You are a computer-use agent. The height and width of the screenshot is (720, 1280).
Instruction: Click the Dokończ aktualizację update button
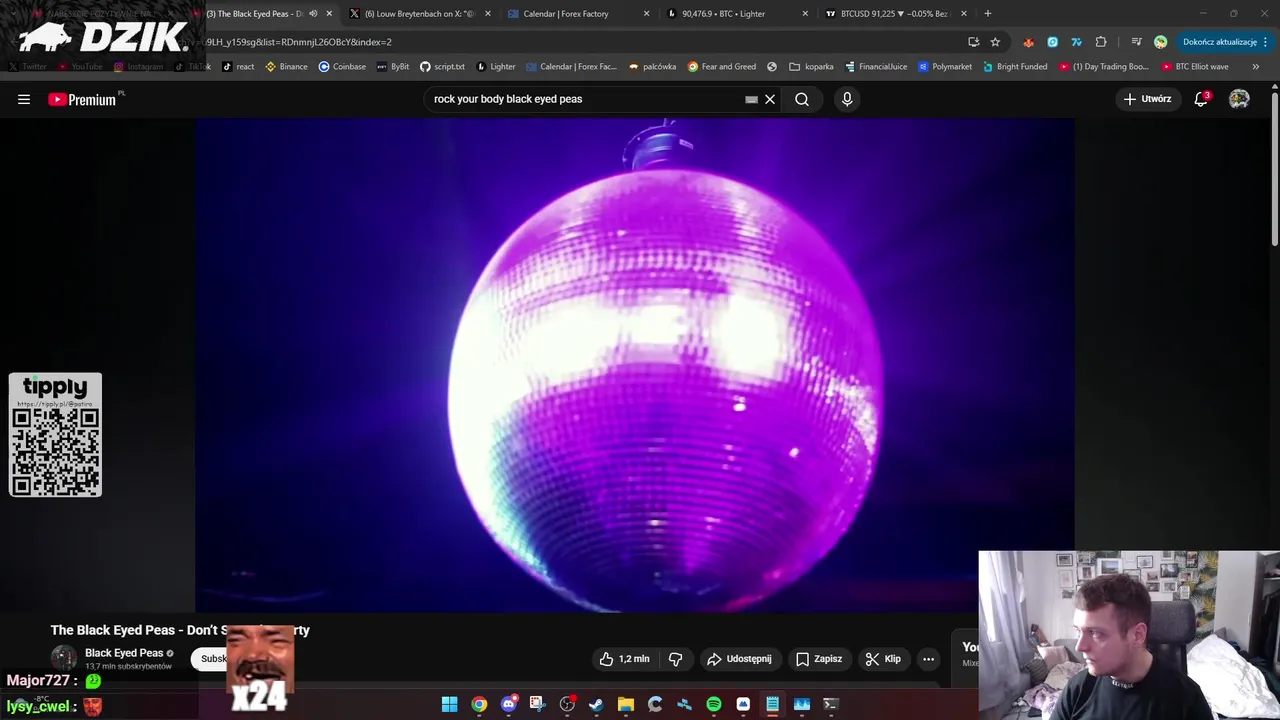pyautogui.click(x=1219, y=42)
